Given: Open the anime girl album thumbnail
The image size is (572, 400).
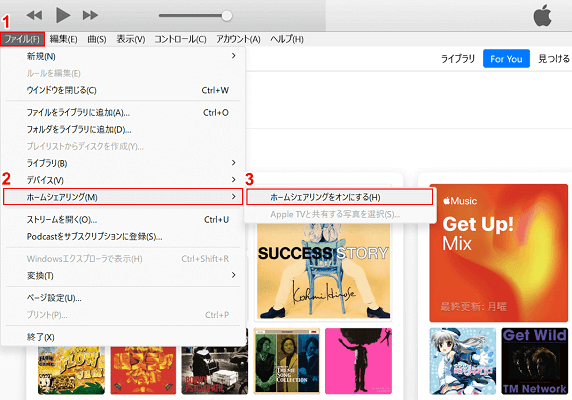Looking at the screenshot, I should pos(463,361).
